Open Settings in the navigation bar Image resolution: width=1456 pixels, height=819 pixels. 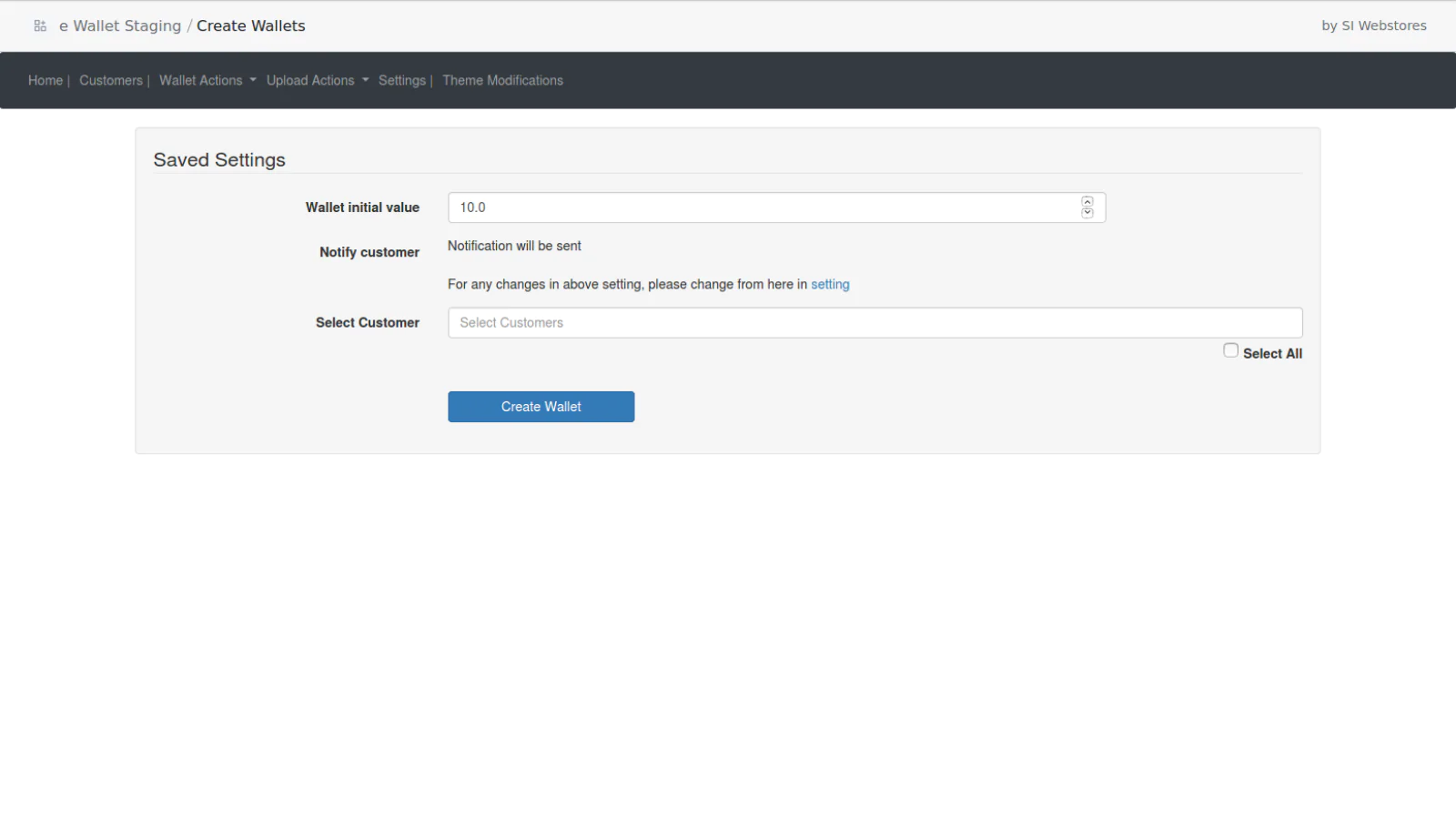coord(401,81)
